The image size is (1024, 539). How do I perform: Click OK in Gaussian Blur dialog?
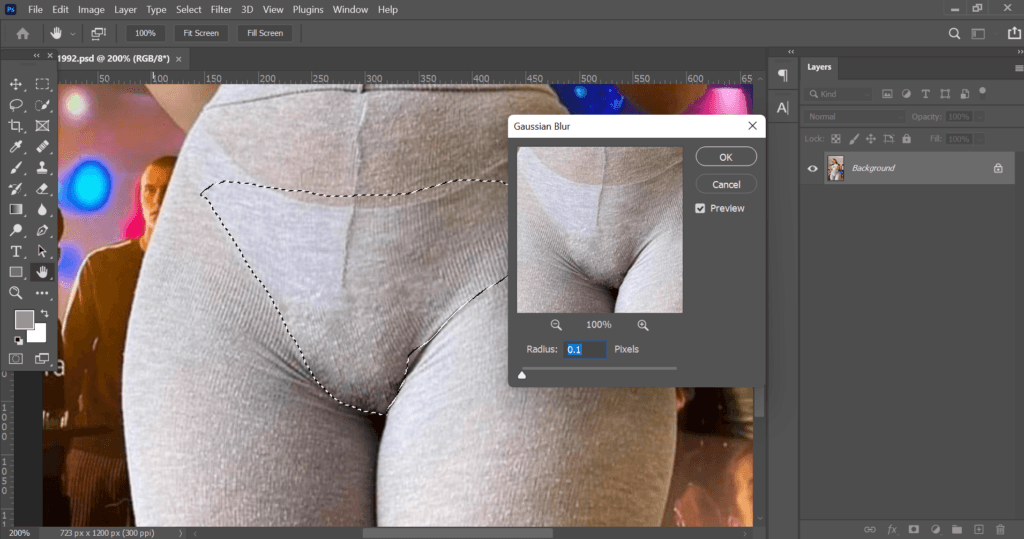click(726, 157)
